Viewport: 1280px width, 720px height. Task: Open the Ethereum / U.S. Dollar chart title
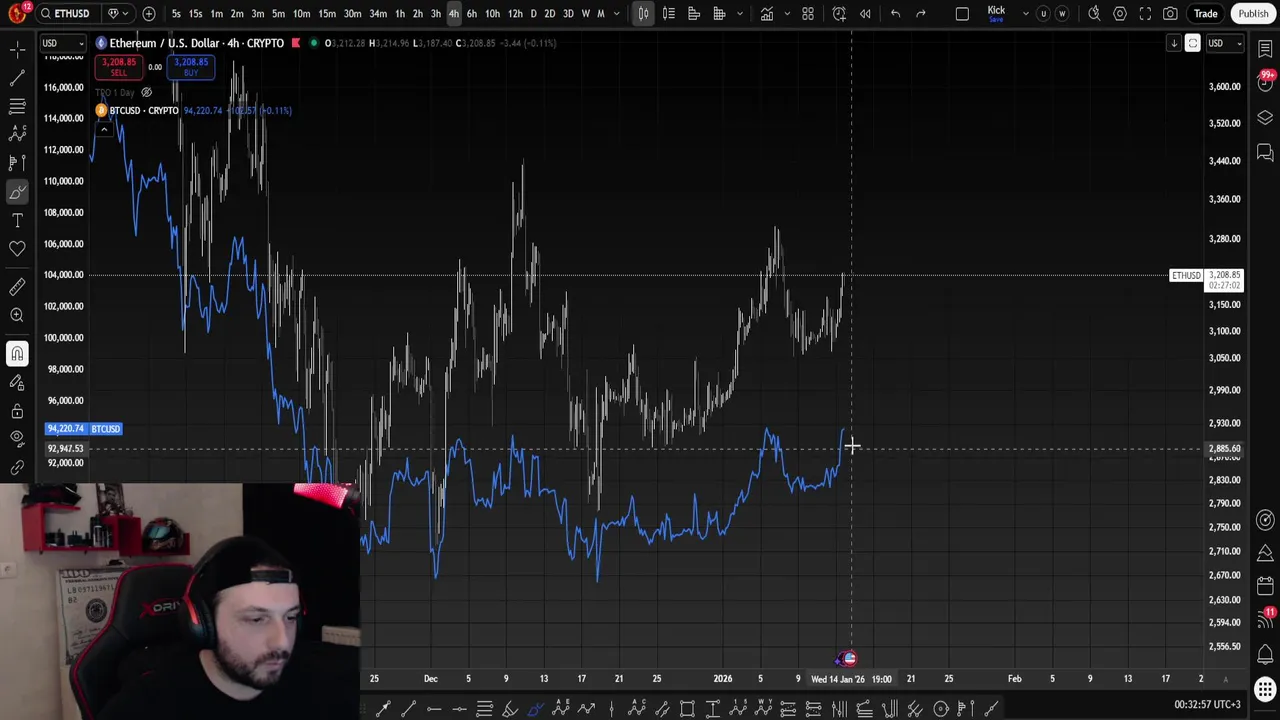[196, 43]
